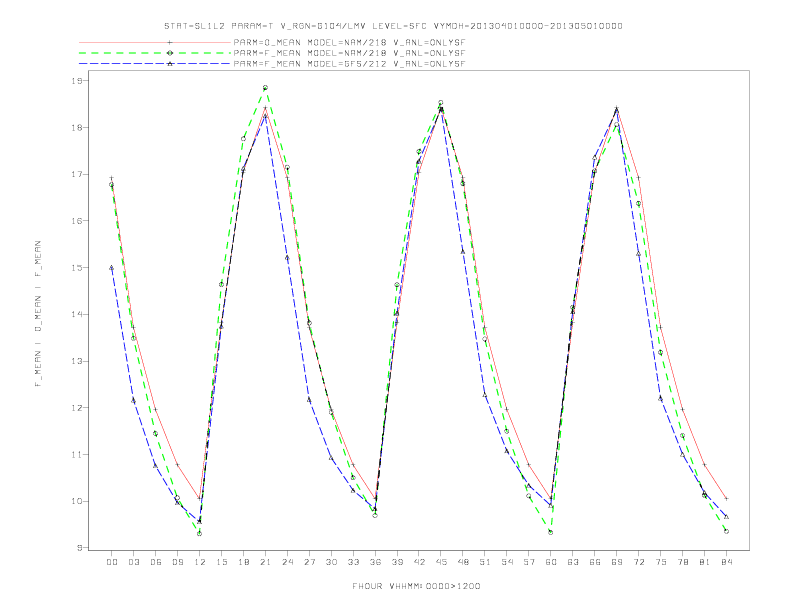
Task: Click the green circle marker in the legend
Action: tap(170, 53)
